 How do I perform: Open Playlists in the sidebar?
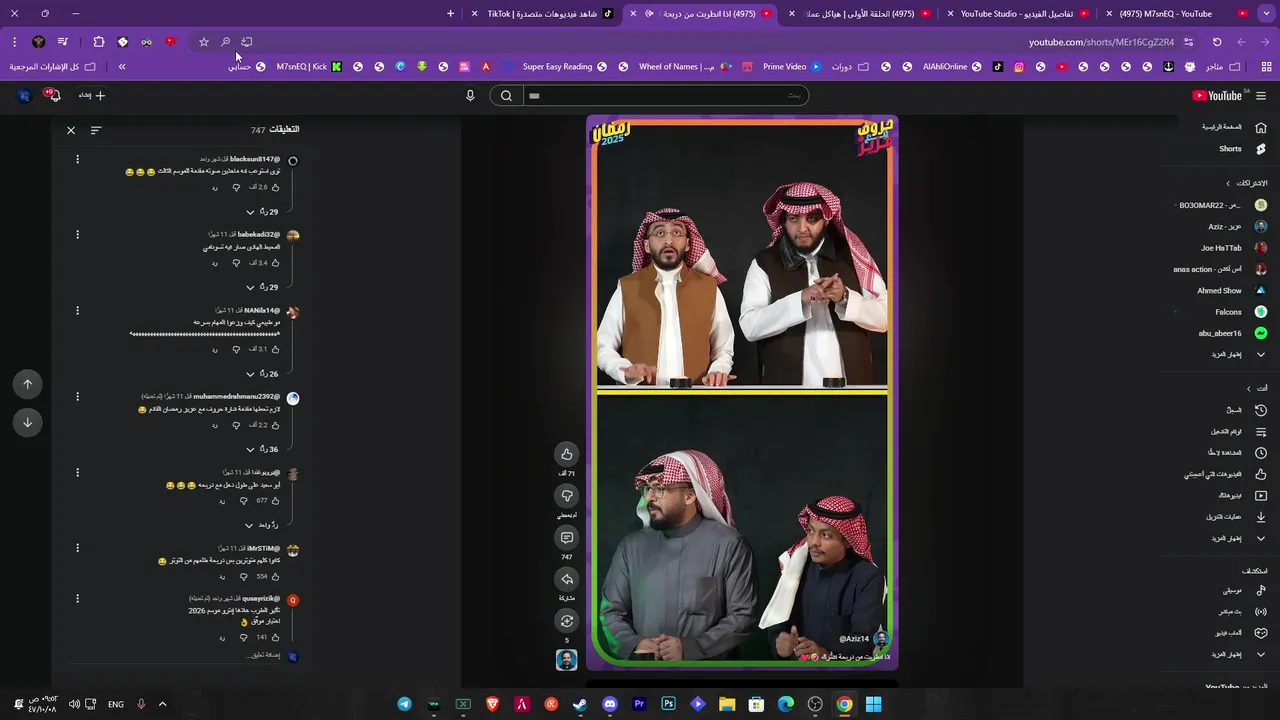click(1237, 431)
